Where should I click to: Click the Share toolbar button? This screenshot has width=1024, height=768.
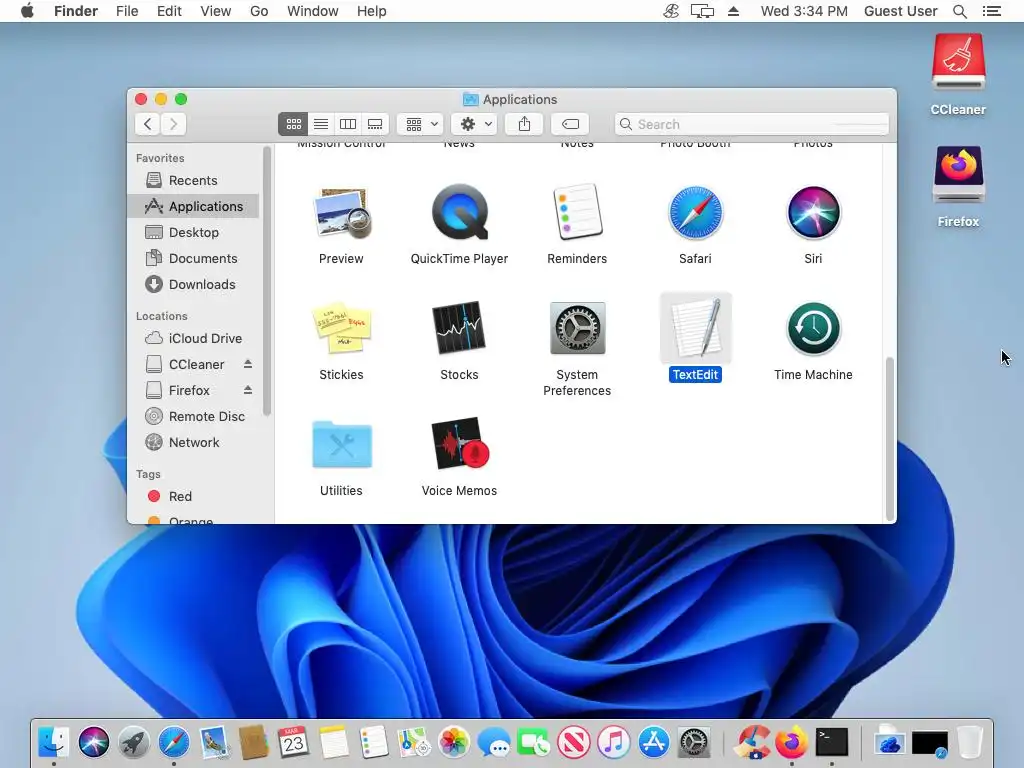pyautogui.click(x=524, y=124)
